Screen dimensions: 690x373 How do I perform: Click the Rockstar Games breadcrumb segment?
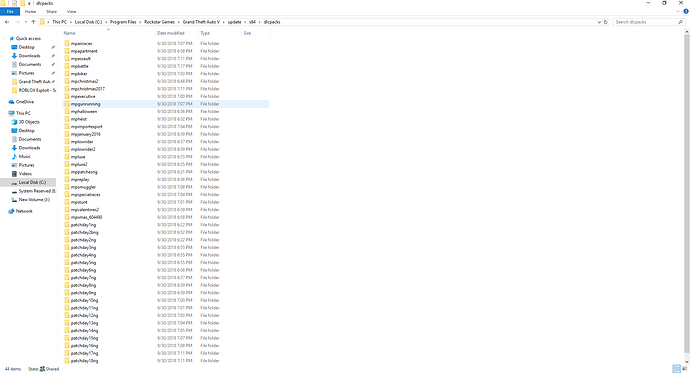coord(159,22)
